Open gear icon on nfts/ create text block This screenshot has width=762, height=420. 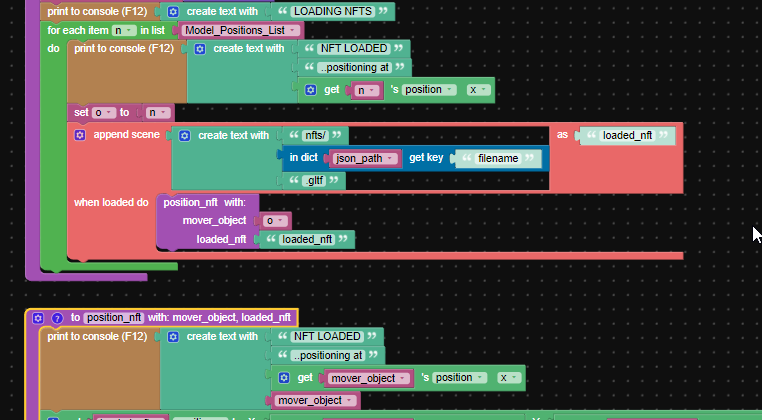(x=185, y=136)
